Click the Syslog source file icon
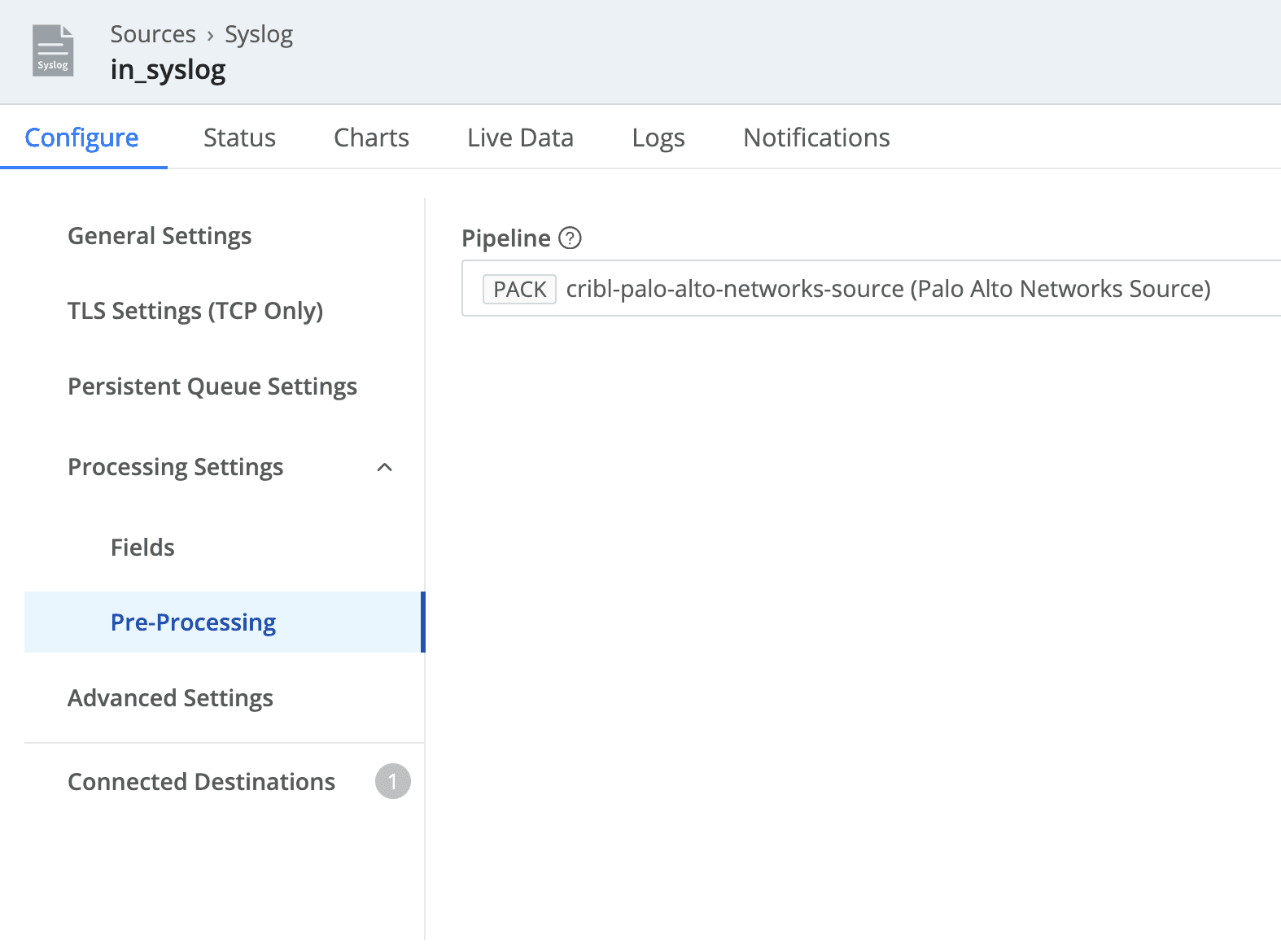Image resolution: width=1281 pixels, height=952 pixels. (53, 51)
